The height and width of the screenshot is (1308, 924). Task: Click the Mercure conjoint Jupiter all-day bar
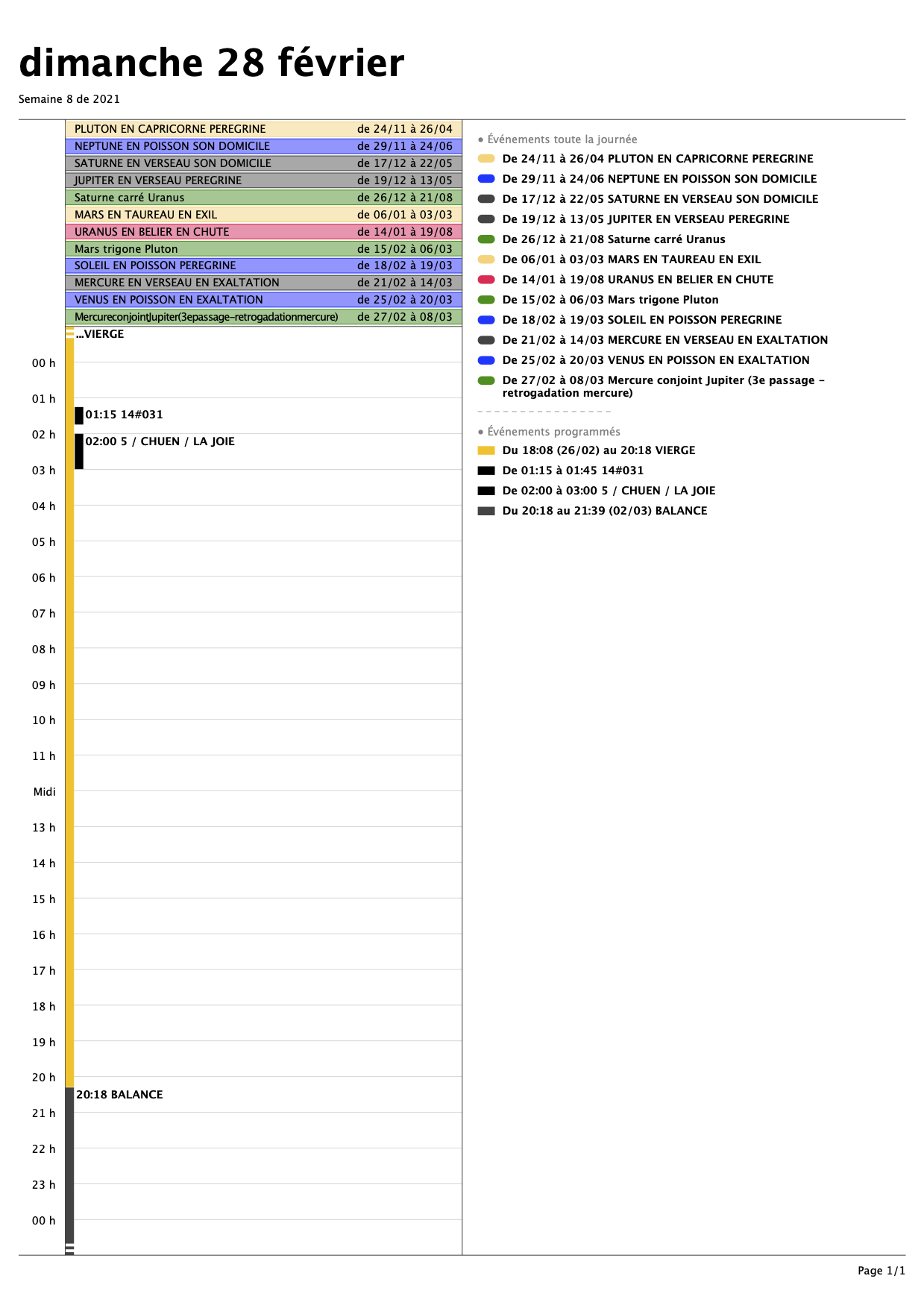[263, 317]
